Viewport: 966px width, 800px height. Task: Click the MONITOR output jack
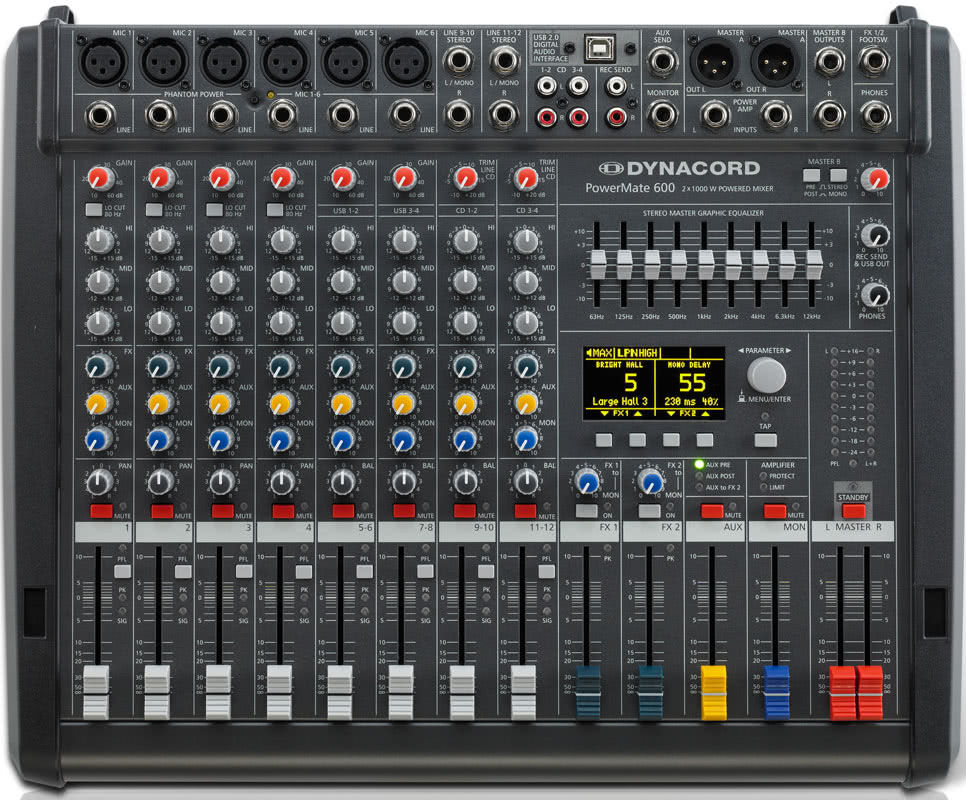point(662,115)
